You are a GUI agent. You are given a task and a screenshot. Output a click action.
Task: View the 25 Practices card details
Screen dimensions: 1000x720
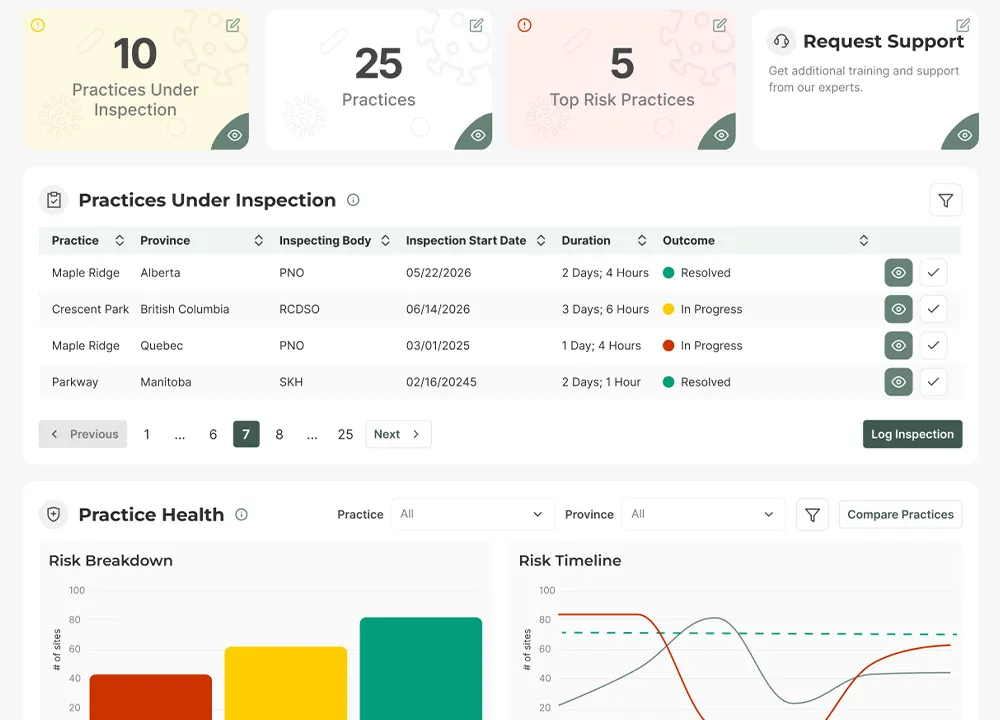tap(477, 135)
